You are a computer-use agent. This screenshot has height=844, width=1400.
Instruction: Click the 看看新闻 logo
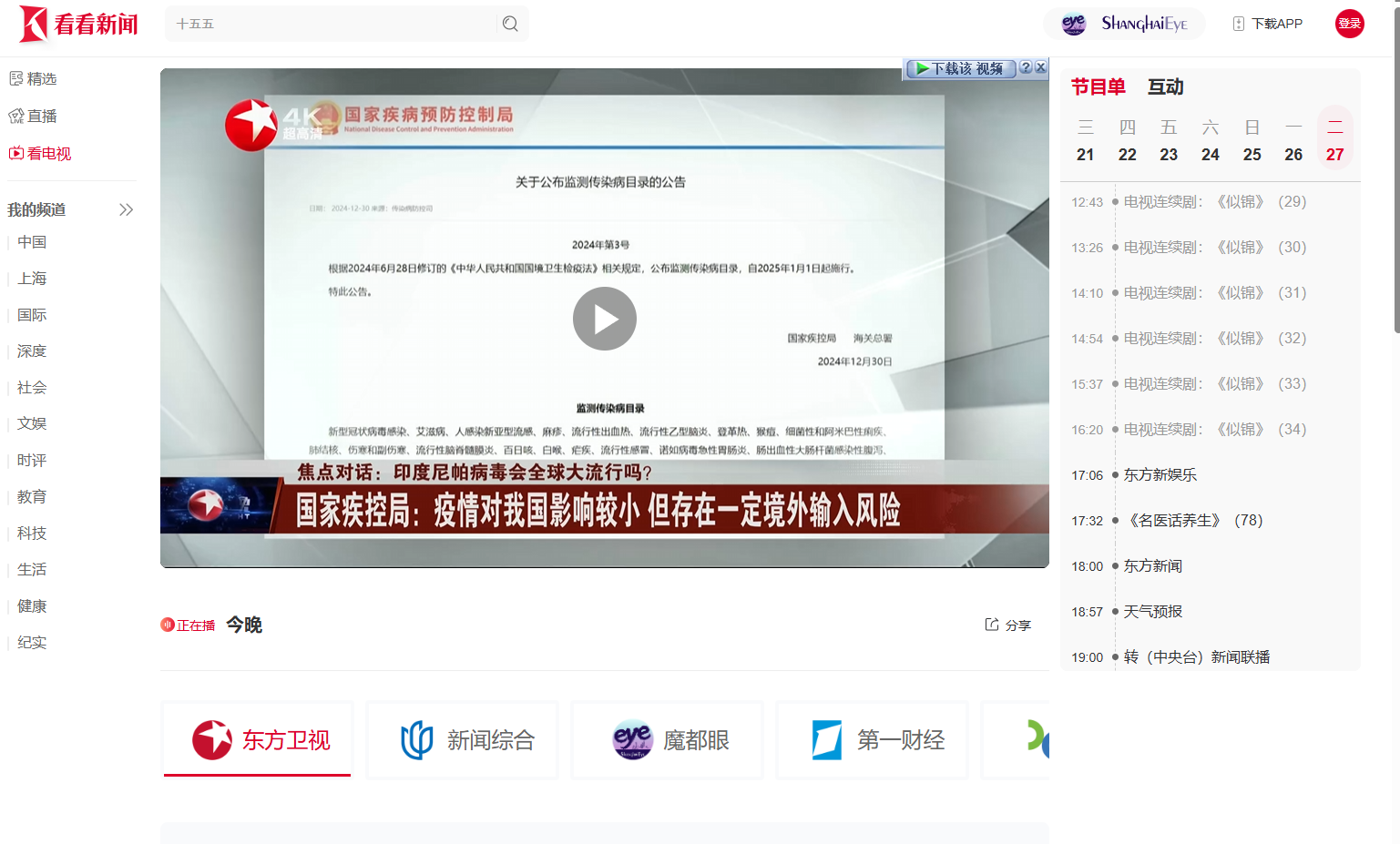[77, 25]
